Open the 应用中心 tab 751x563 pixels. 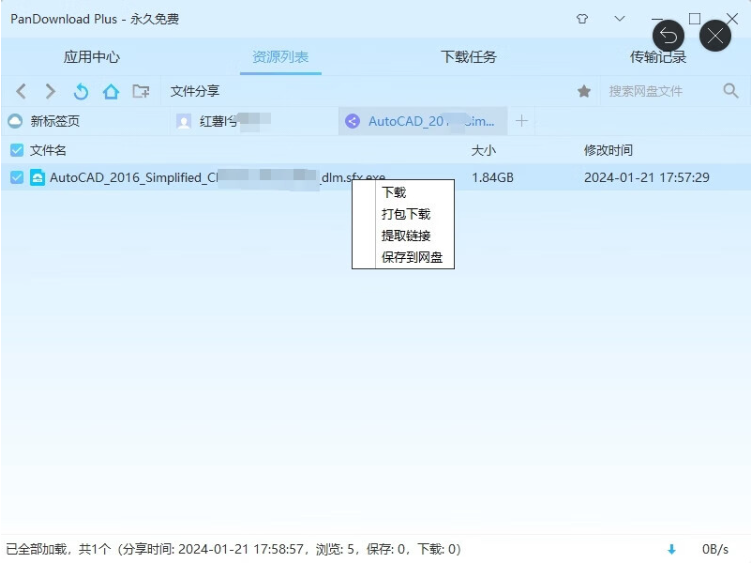[x=91, y=57]
